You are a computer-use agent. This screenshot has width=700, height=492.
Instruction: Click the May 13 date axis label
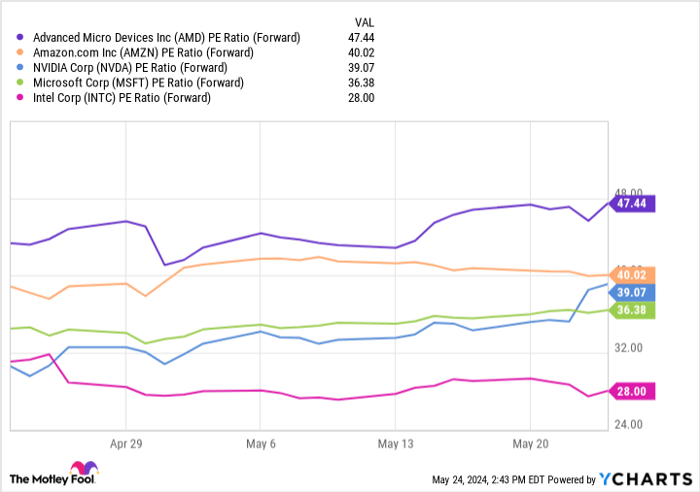(x=396, y=441)
